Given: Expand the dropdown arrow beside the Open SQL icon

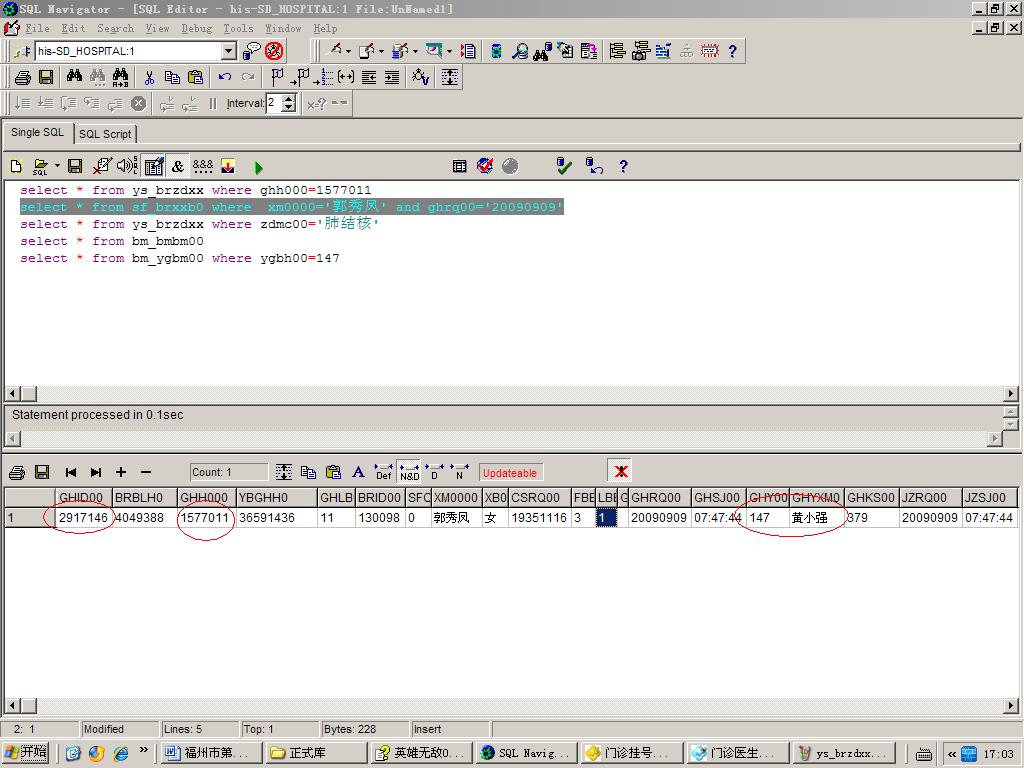Looking at the screenshot, I should [x=57, y=167].
